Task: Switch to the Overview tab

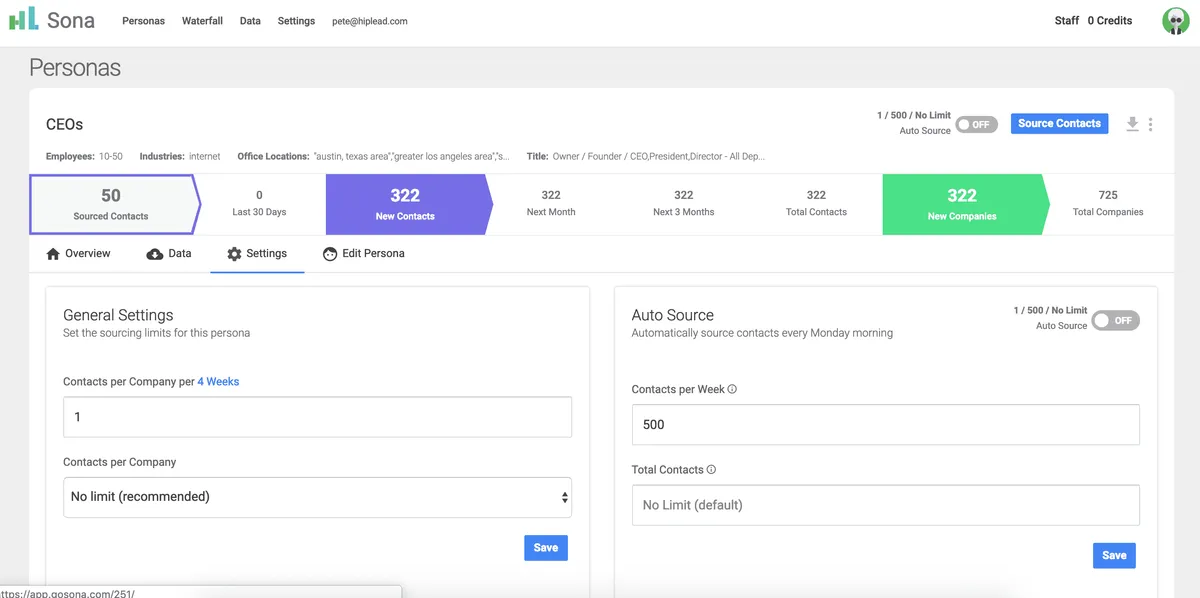Action: tap(78, 254)
